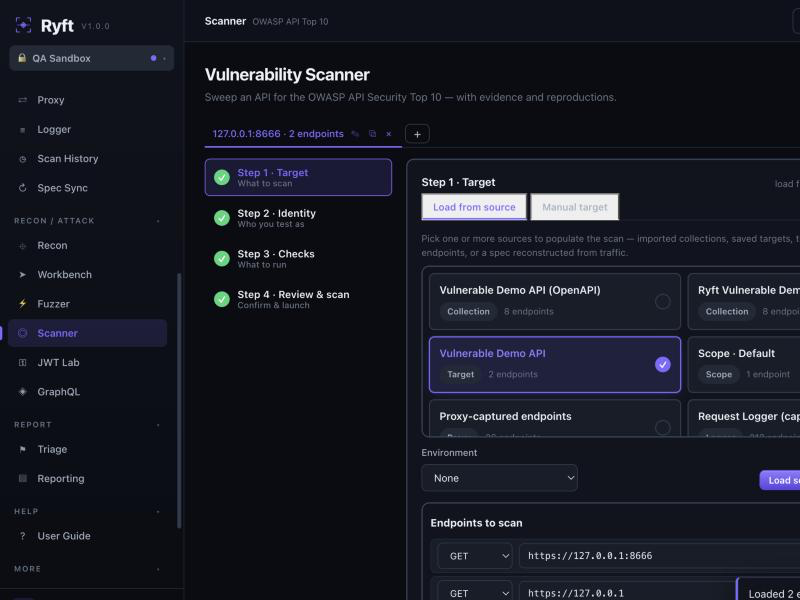Deselect the Vulnerable Demo API target checkmark
Screen dimensions: 800x600
click(663, 364)
